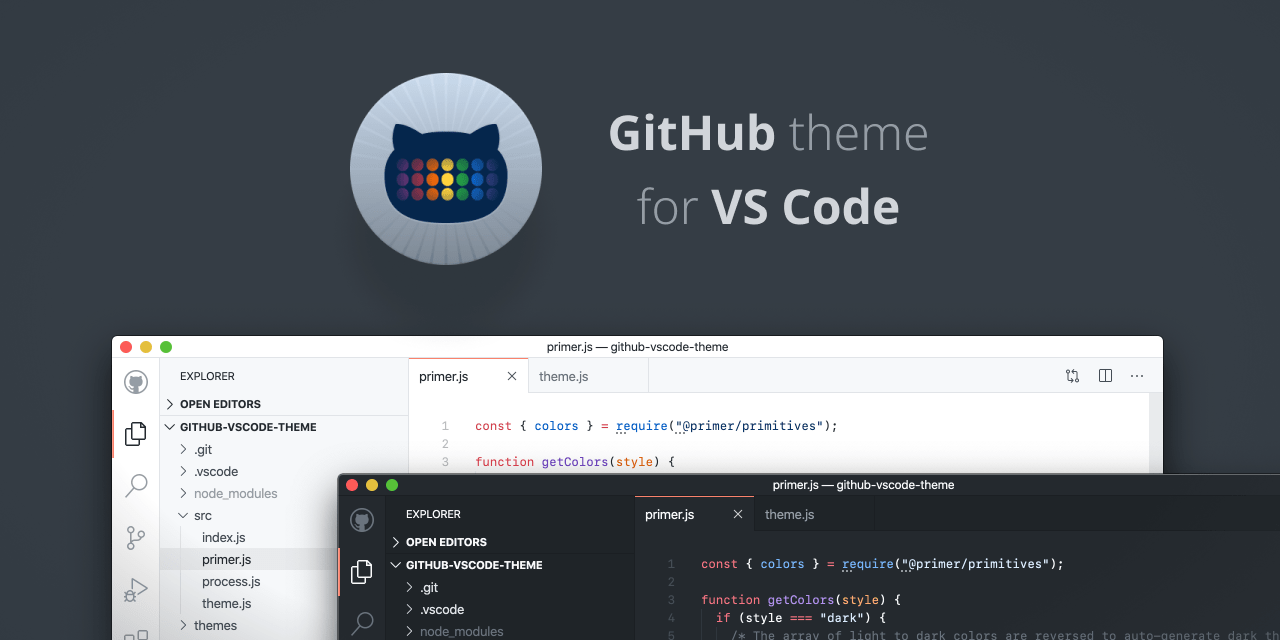Minimize the dark window with yellow button
Screen dimensions: 1280x640
click(x=372, y=485)
